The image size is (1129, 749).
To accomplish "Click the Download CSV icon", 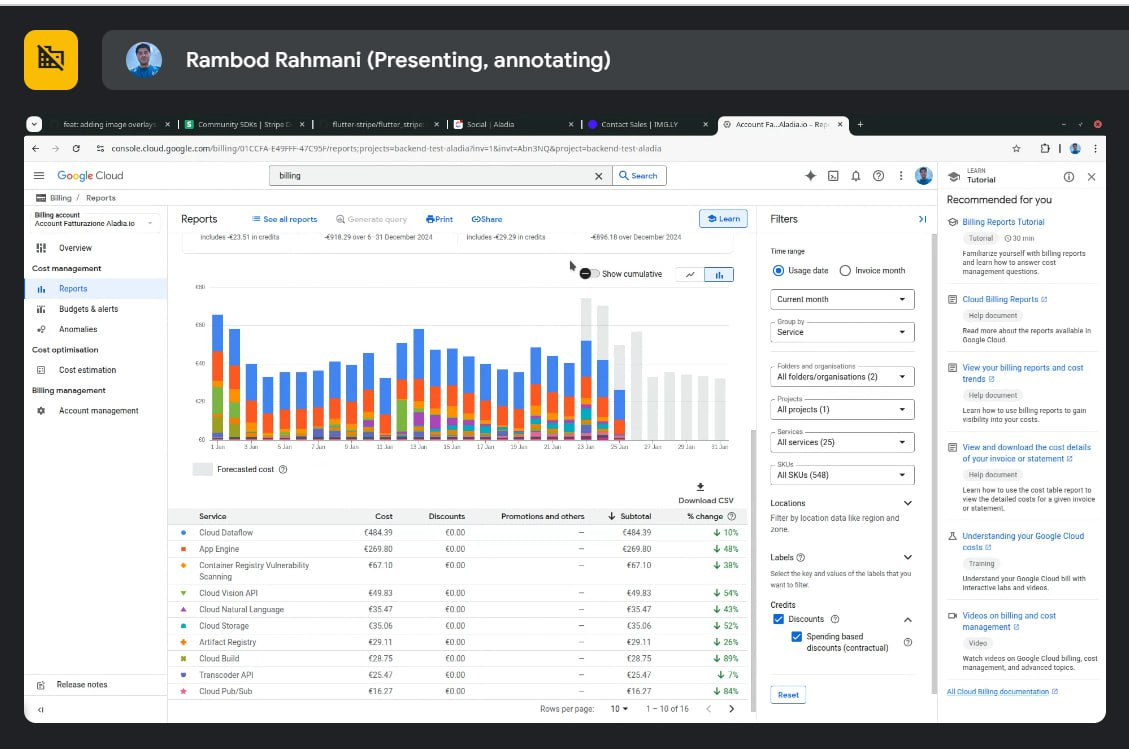I will coord(701,487).
